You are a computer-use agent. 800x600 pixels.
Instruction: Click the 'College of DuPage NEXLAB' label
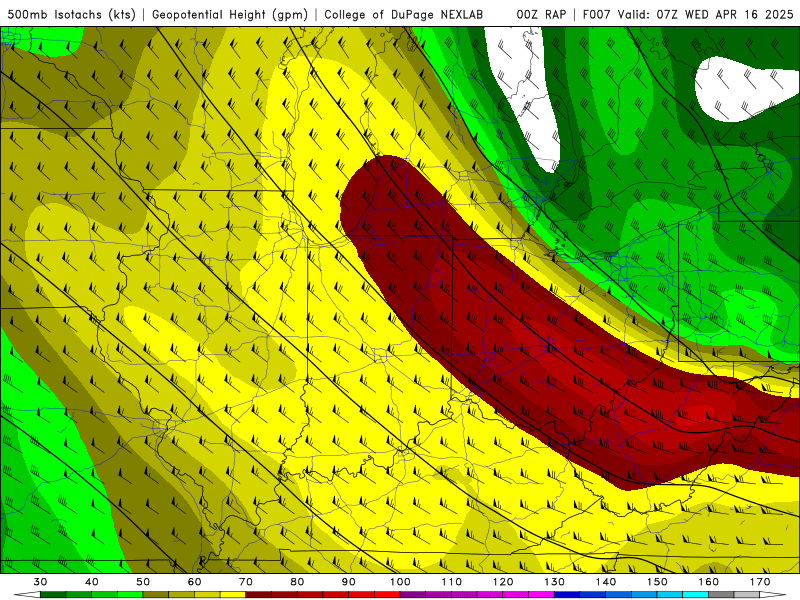pyautogui.click(x=404, y=14)
